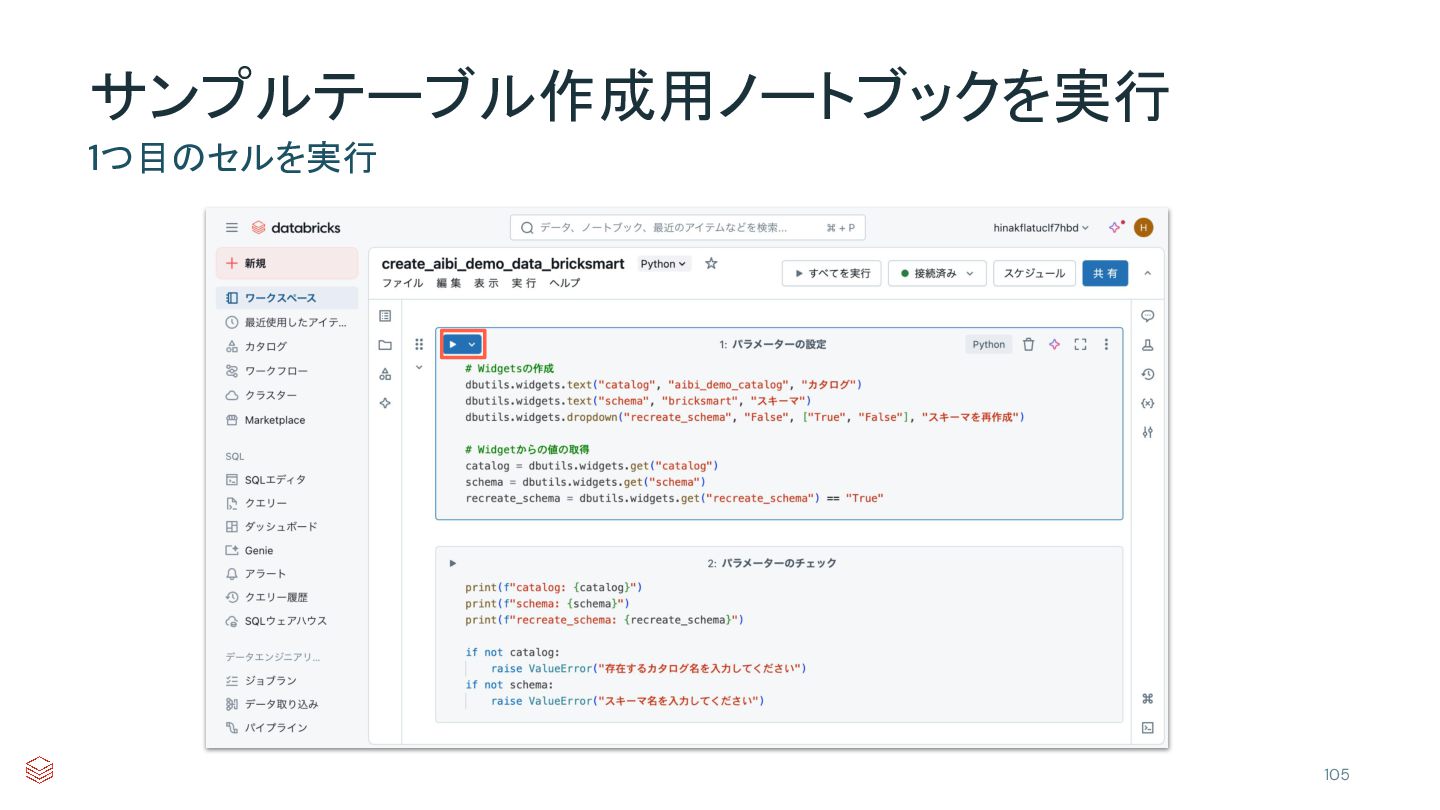This screenshot has width=1440, height=810.
Task: Open the 実行 menu
Action: (x=524, y=283)
